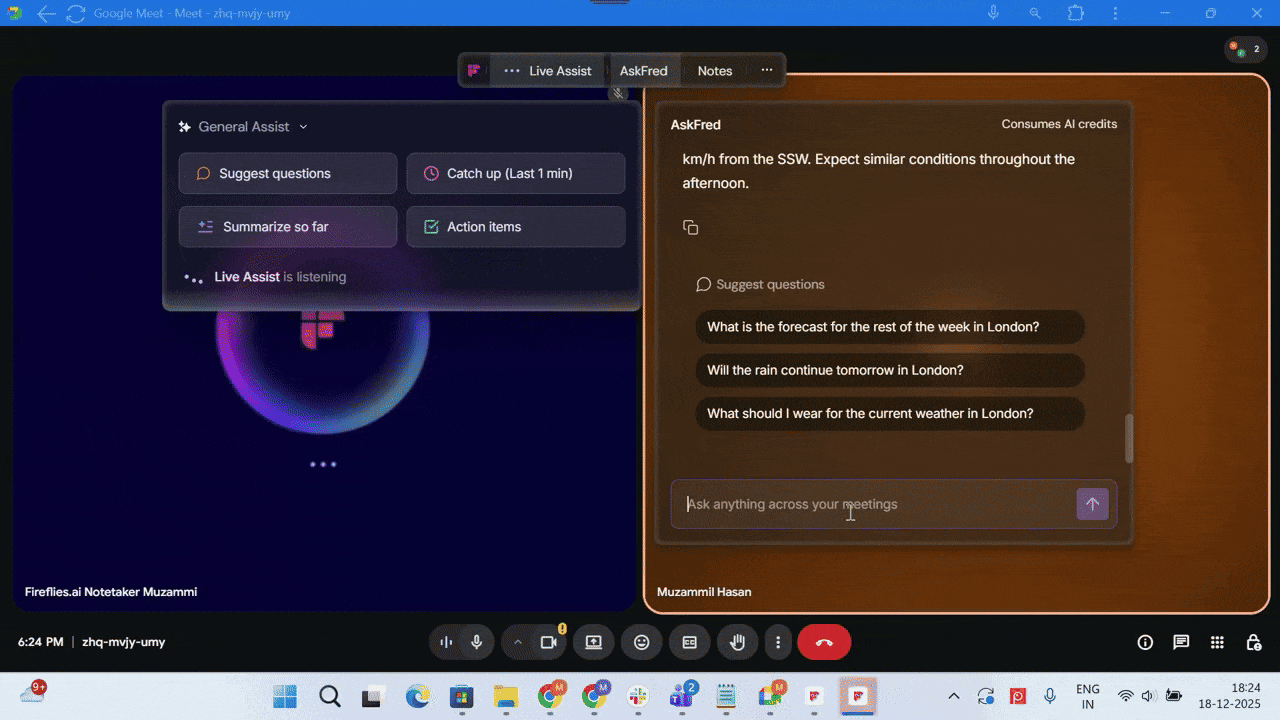The width and height of the screenshot is (1280, 720).
Task: Click the Fireflies logo on the overlay
Action: click(473, 70)
